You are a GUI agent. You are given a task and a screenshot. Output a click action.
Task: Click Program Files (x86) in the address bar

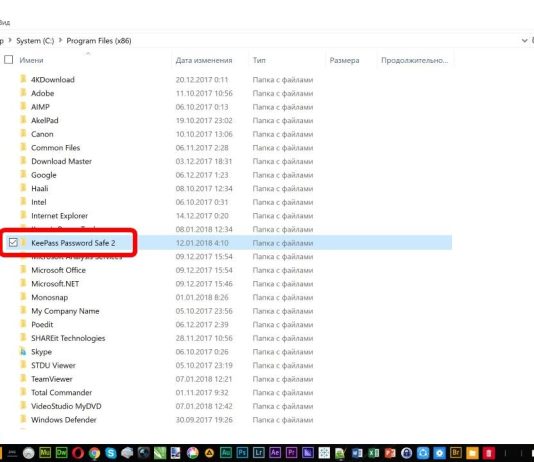point(99,41)
